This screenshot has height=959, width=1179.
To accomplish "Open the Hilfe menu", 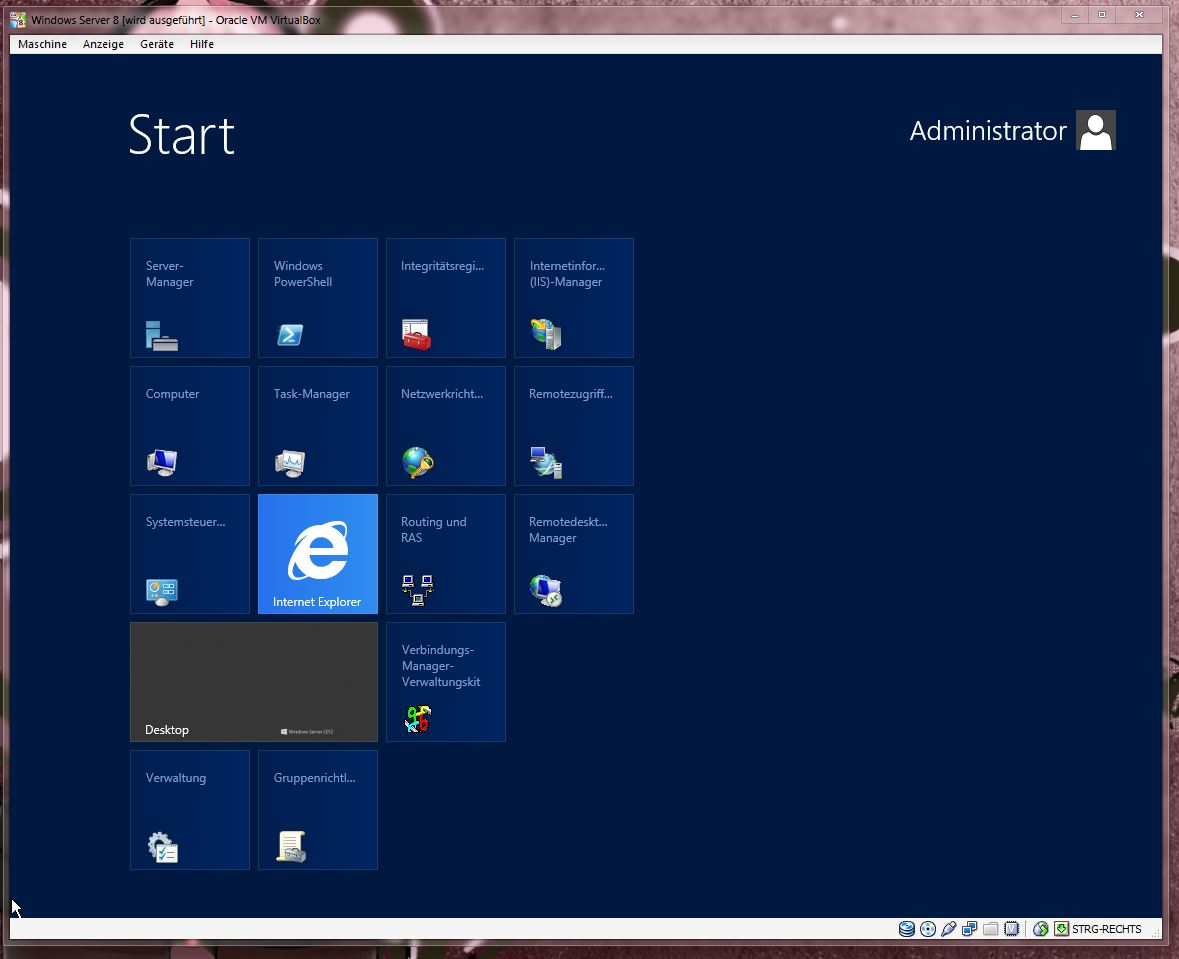I will coord(202,44).
